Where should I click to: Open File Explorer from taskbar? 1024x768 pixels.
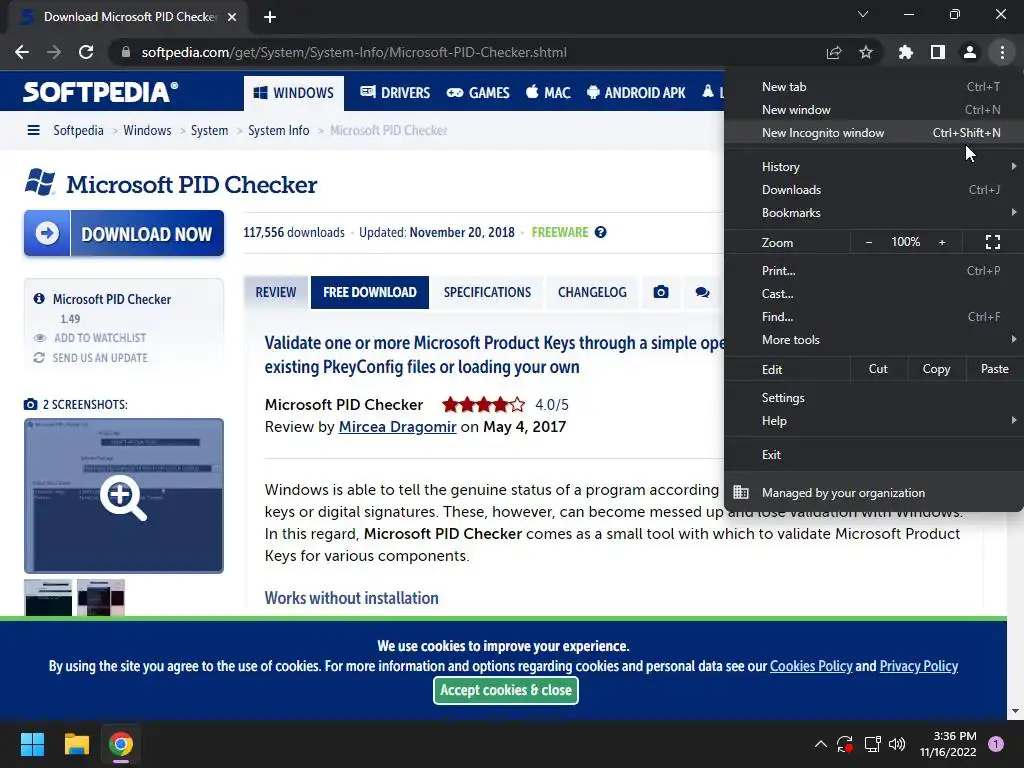click(x=76, y=744)
